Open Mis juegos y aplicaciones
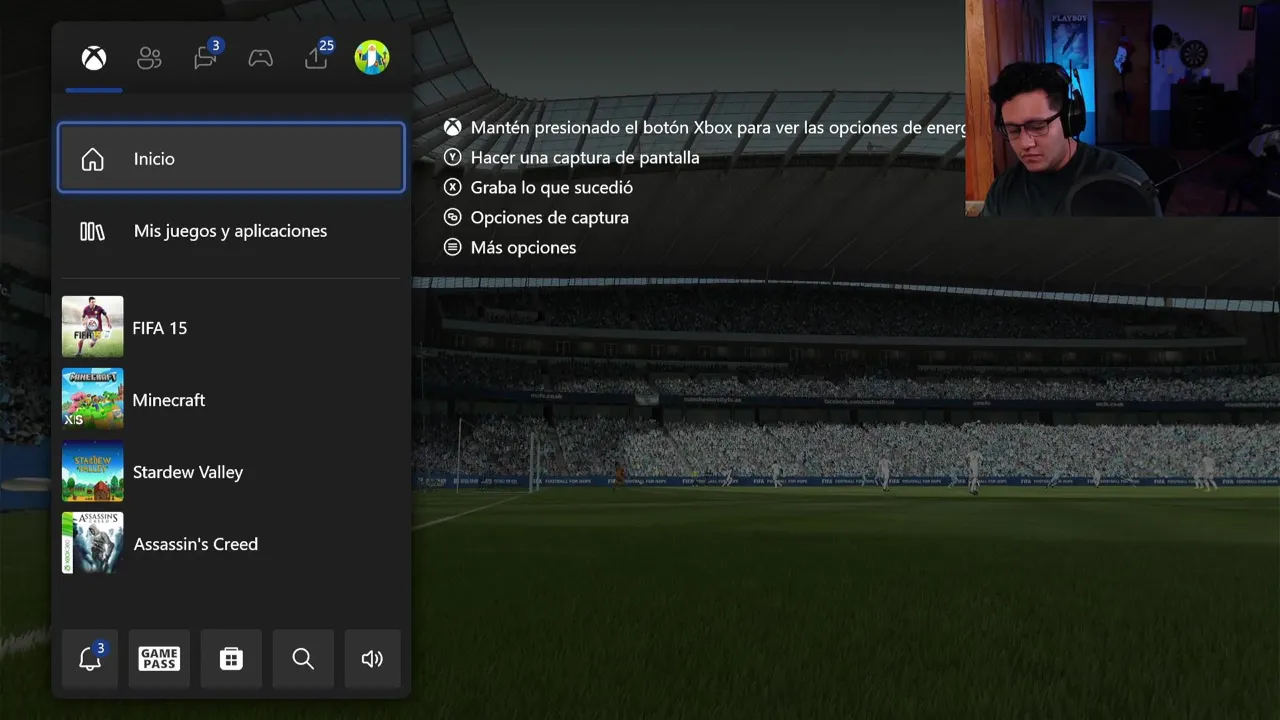1280x720 pixels. pos(231,231)
